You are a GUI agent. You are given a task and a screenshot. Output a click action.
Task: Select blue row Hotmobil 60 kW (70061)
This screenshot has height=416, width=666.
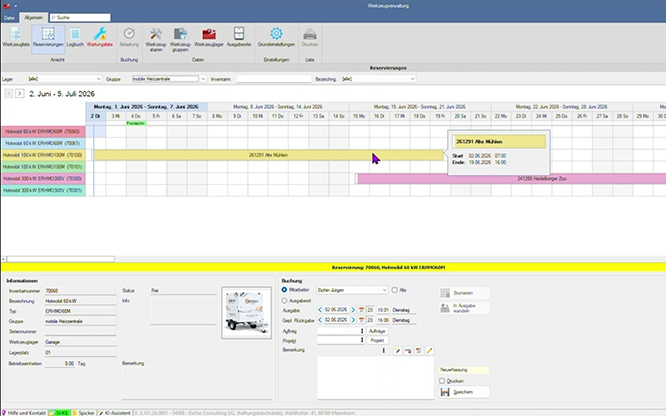(x=43, y=144)
